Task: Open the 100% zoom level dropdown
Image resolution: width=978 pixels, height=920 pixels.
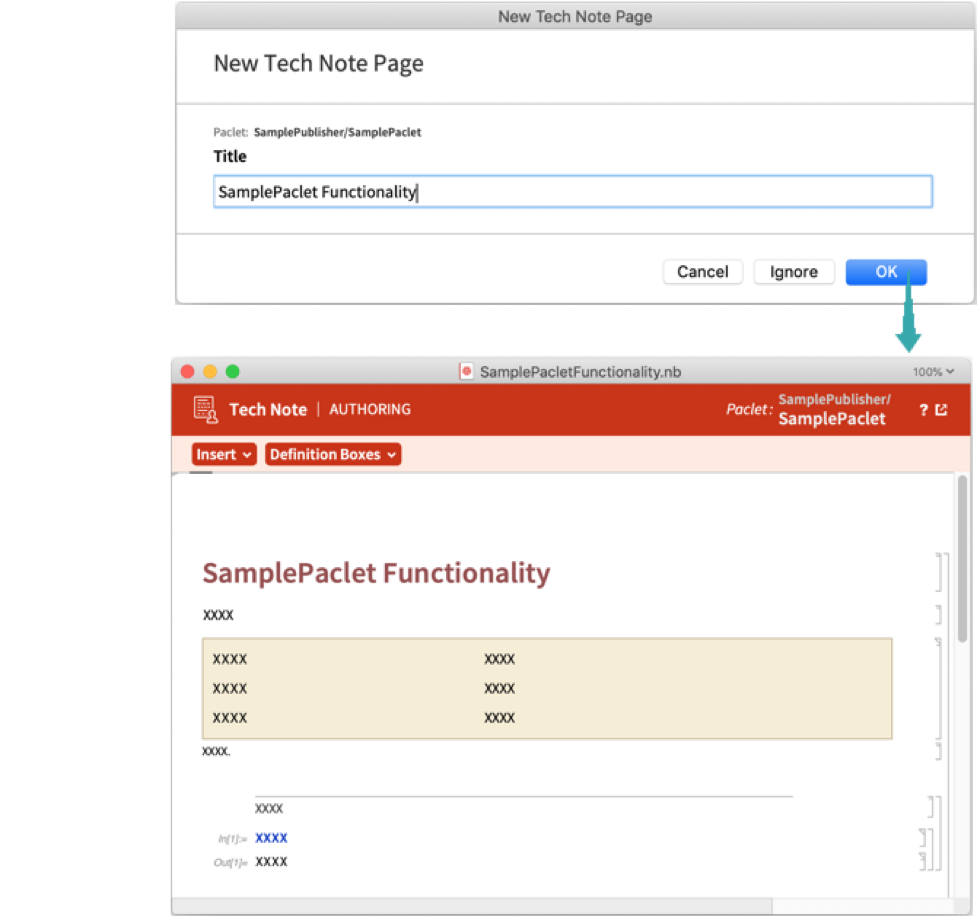Action: point(932,372)
